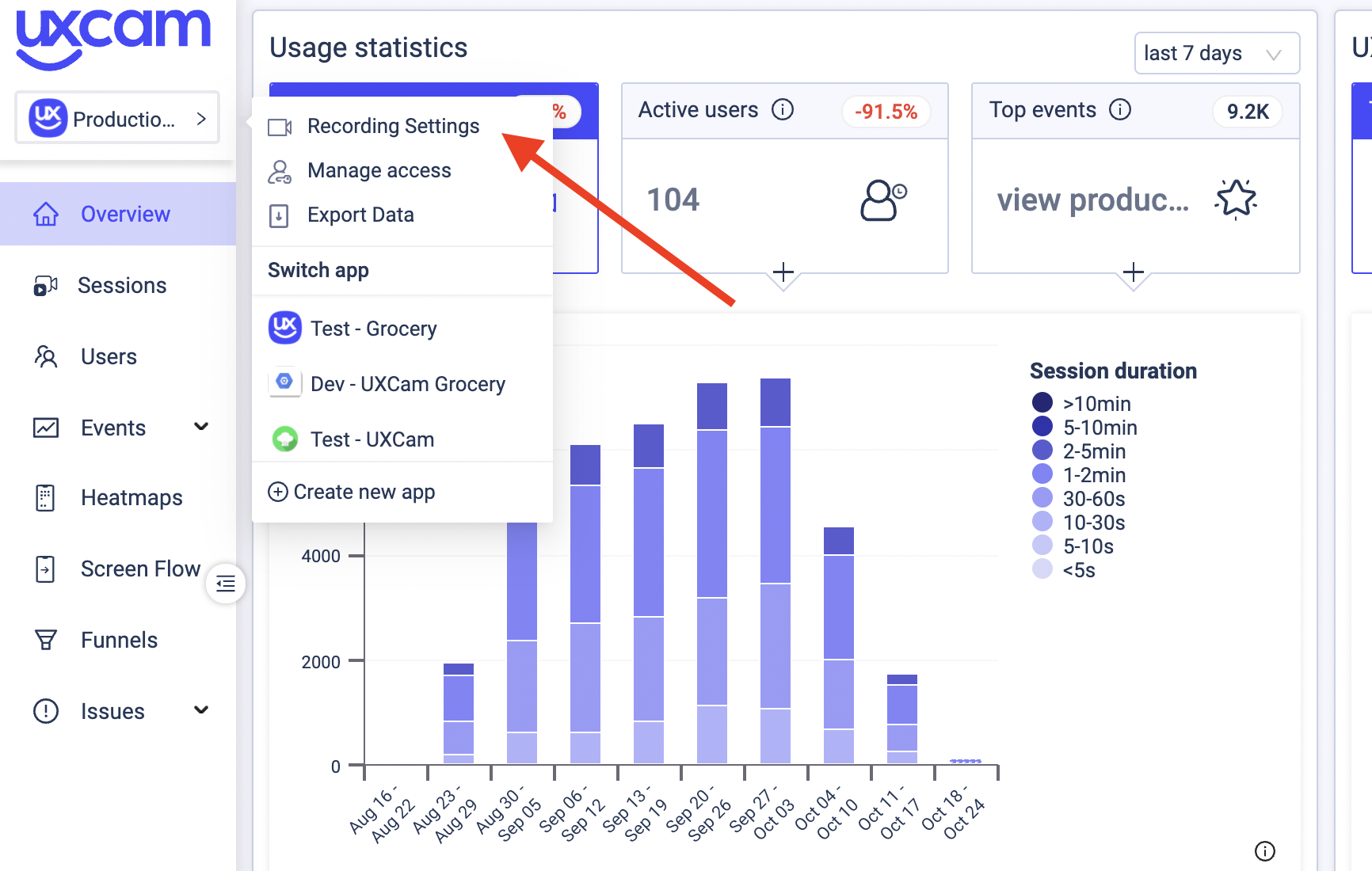Click the Screen Flow icon
Screen dimensions: 1372x871
point(46,569)
